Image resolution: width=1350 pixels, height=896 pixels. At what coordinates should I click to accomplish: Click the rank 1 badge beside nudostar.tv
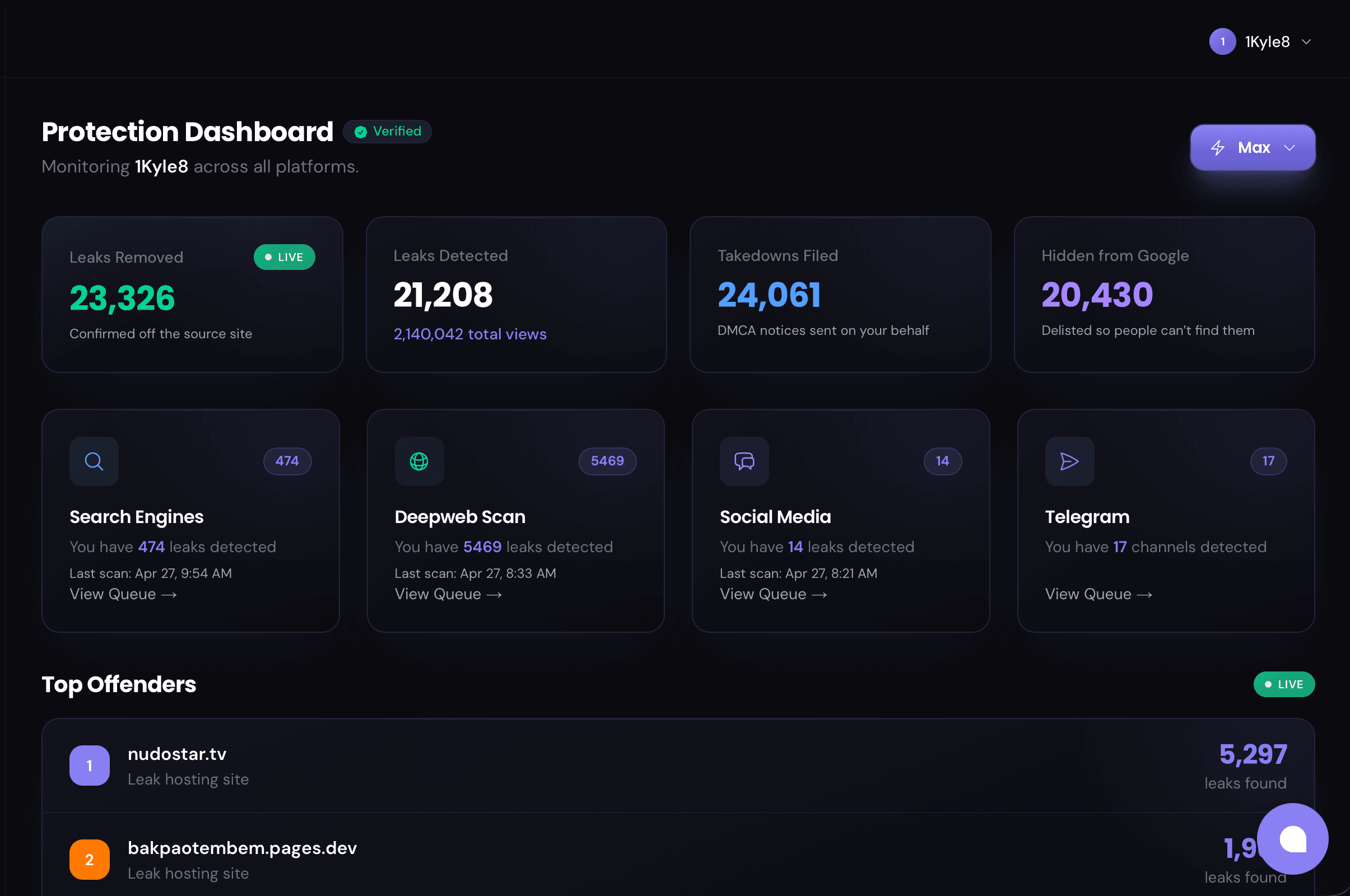click(89, 766)
